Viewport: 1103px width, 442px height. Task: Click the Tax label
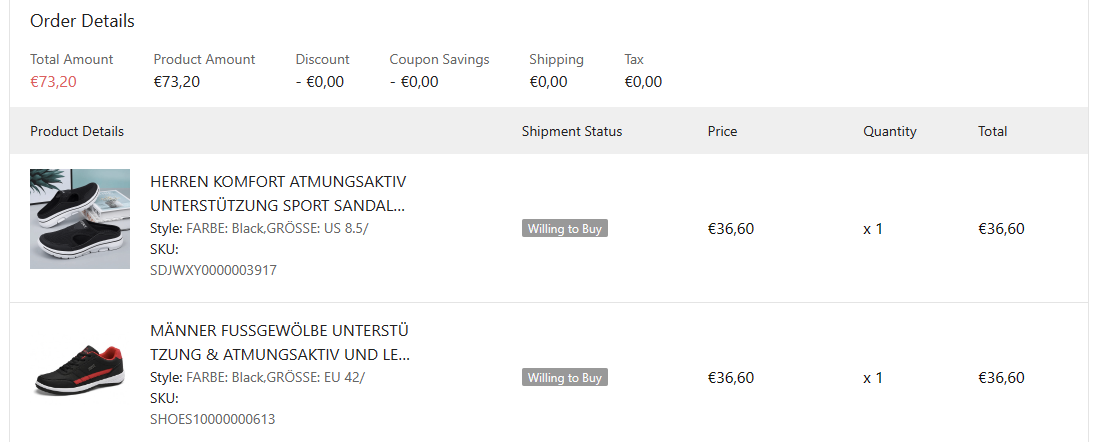634,59
